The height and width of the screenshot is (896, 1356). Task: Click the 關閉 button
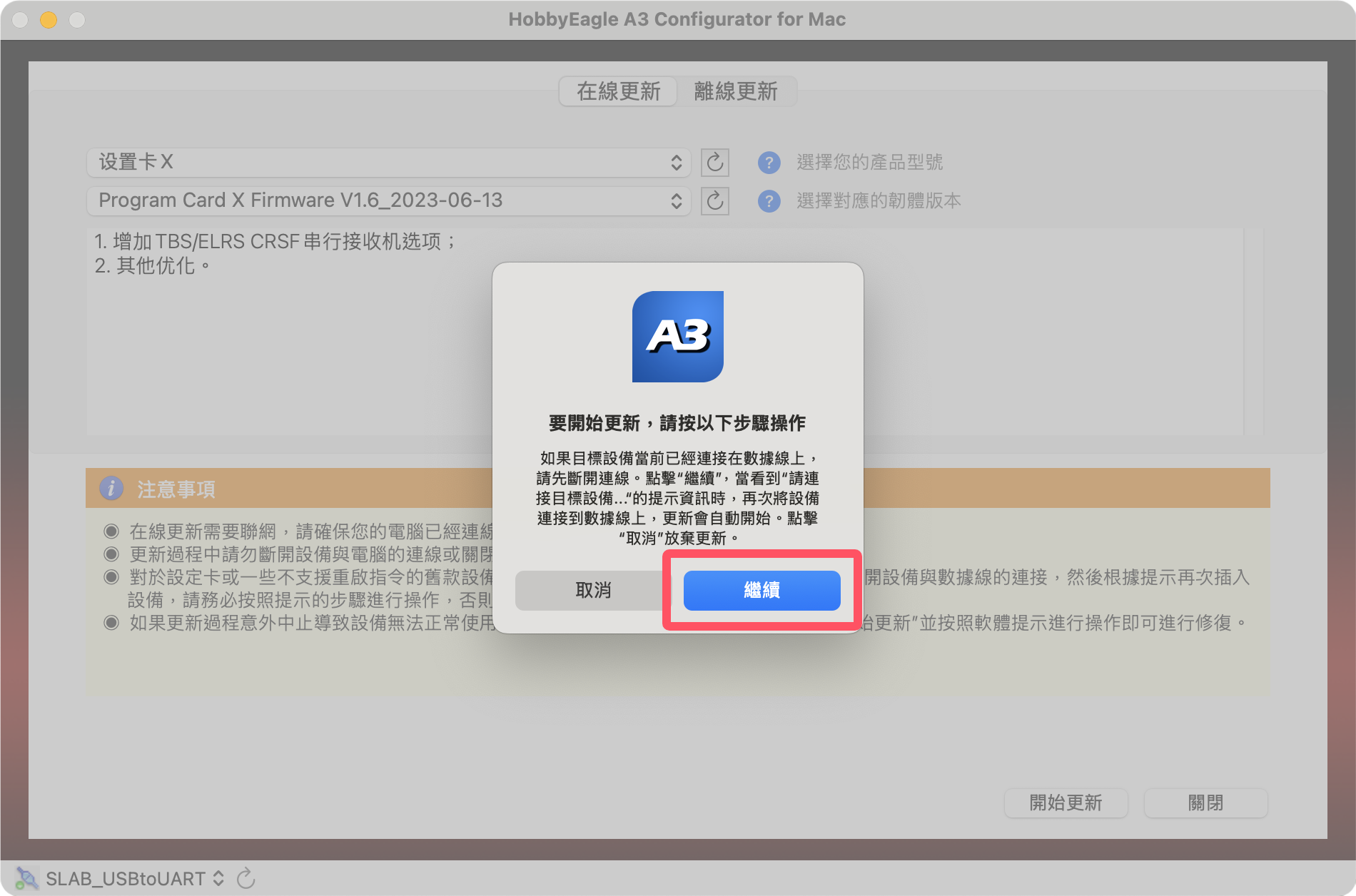click(x=1205, y=803)
